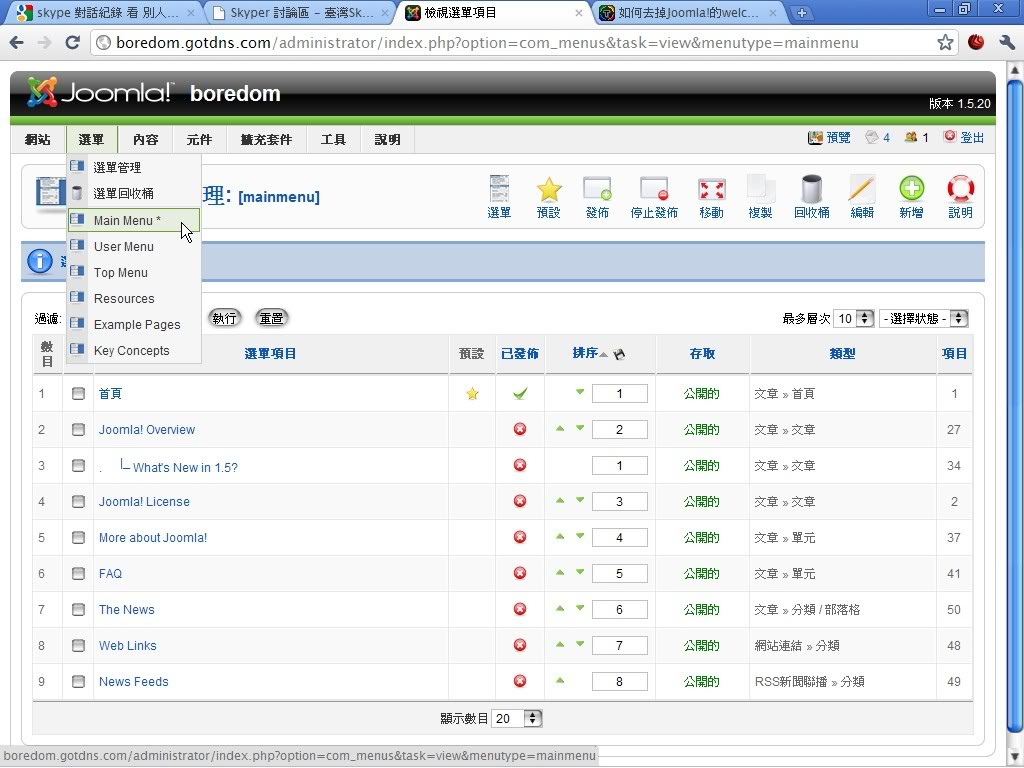The height and width of the screenshot is (768, 1024).
Task: Click the 編輯 edit pencil icon
Action: [861, 197]
